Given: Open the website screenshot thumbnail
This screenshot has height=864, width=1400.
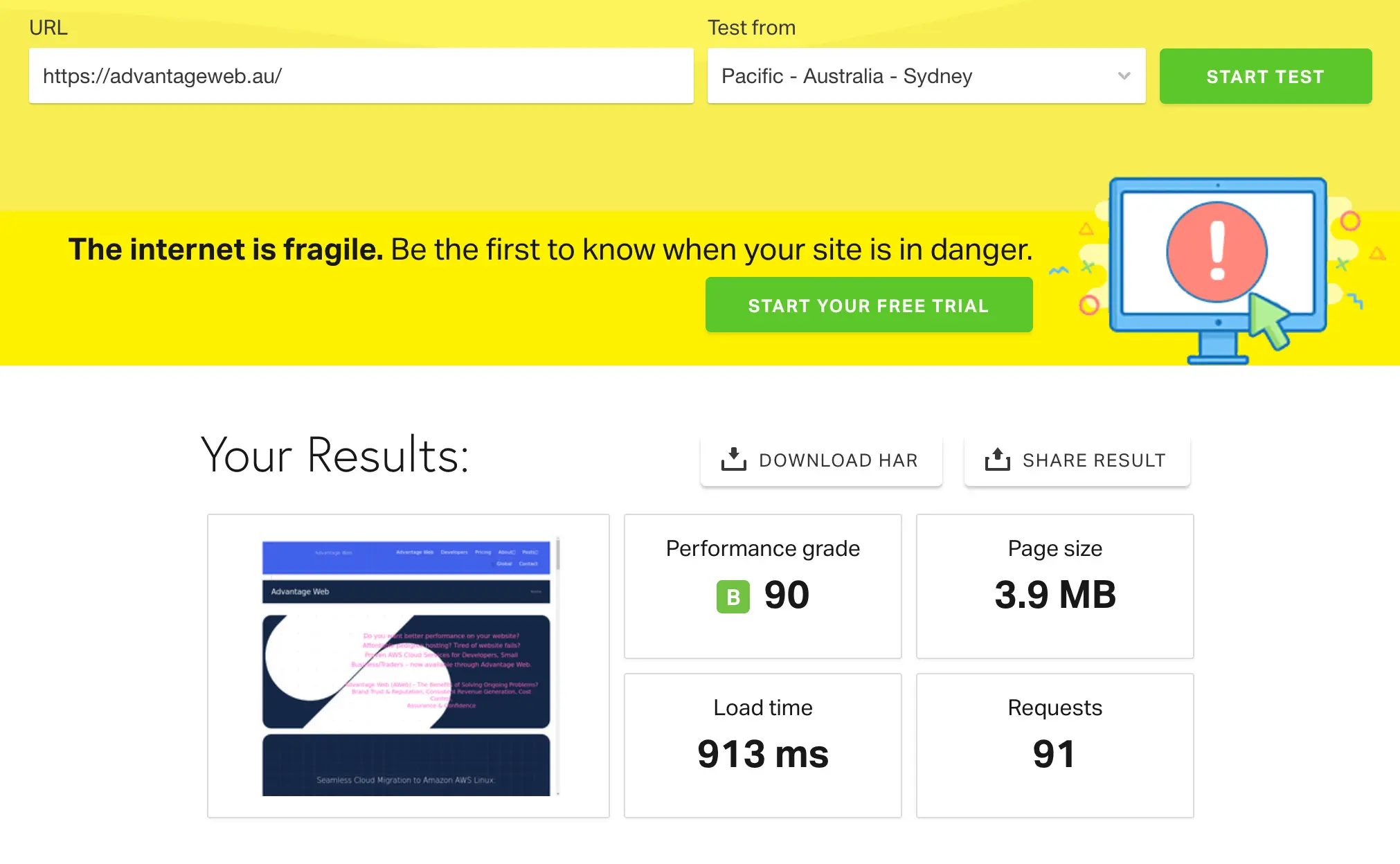Looking at the screenshot, I should [407, 666].
